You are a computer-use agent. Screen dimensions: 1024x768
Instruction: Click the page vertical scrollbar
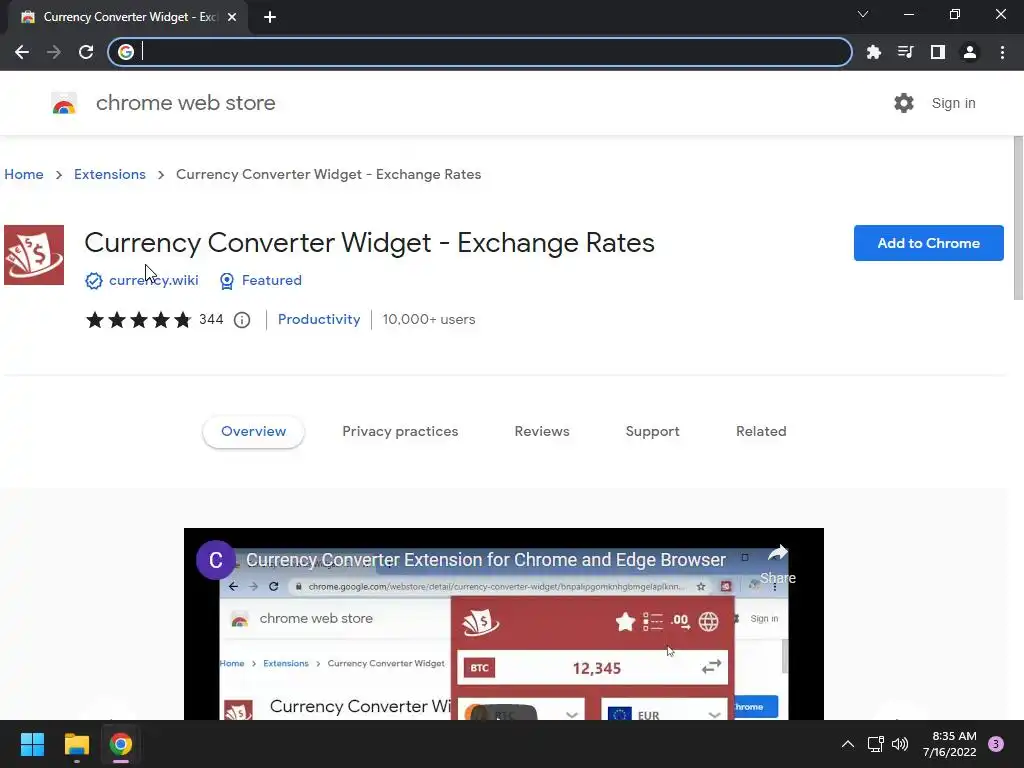1017,218
